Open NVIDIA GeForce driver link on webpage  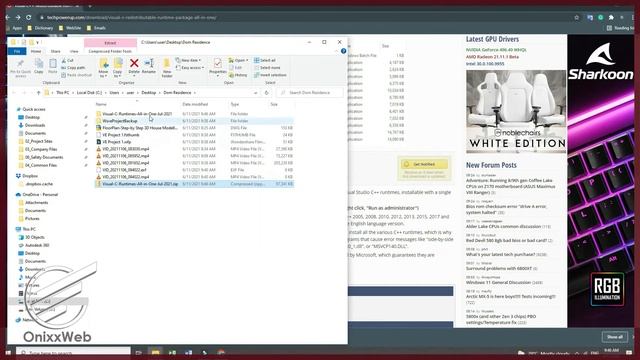[496, 50]
